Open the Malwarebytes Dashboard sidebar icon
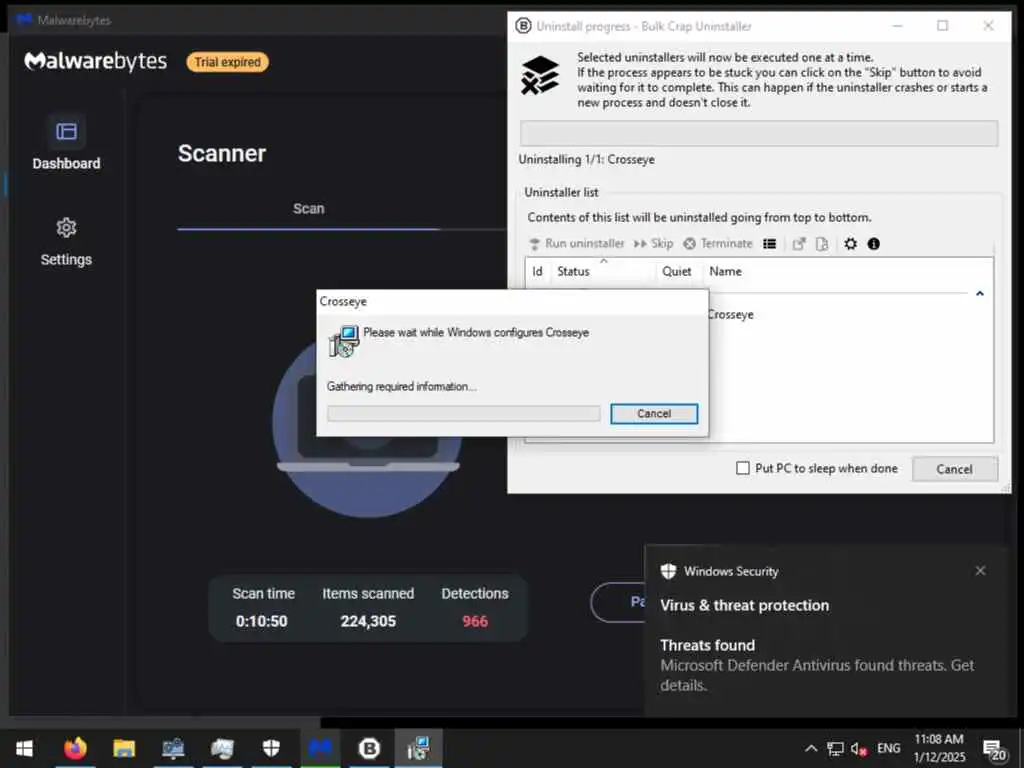 [x=66, y=132]
